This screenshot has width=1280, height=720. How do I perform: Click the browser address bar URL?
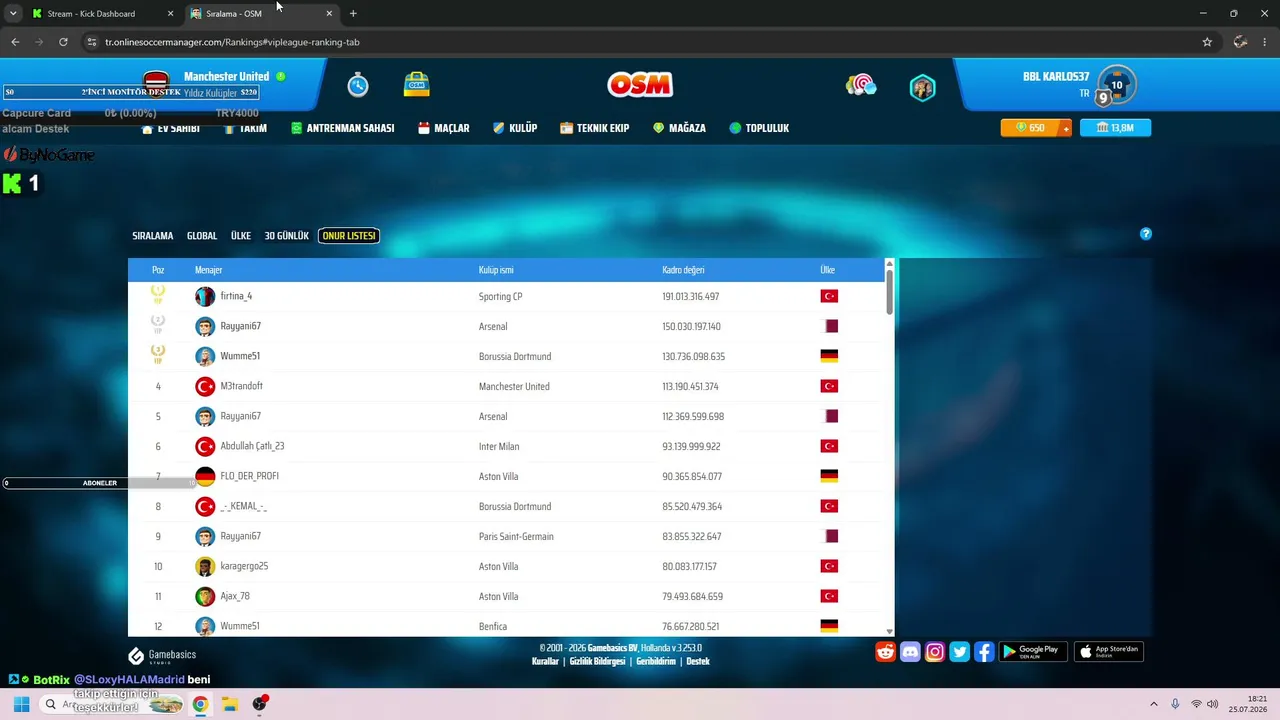[x=232, y=42]
